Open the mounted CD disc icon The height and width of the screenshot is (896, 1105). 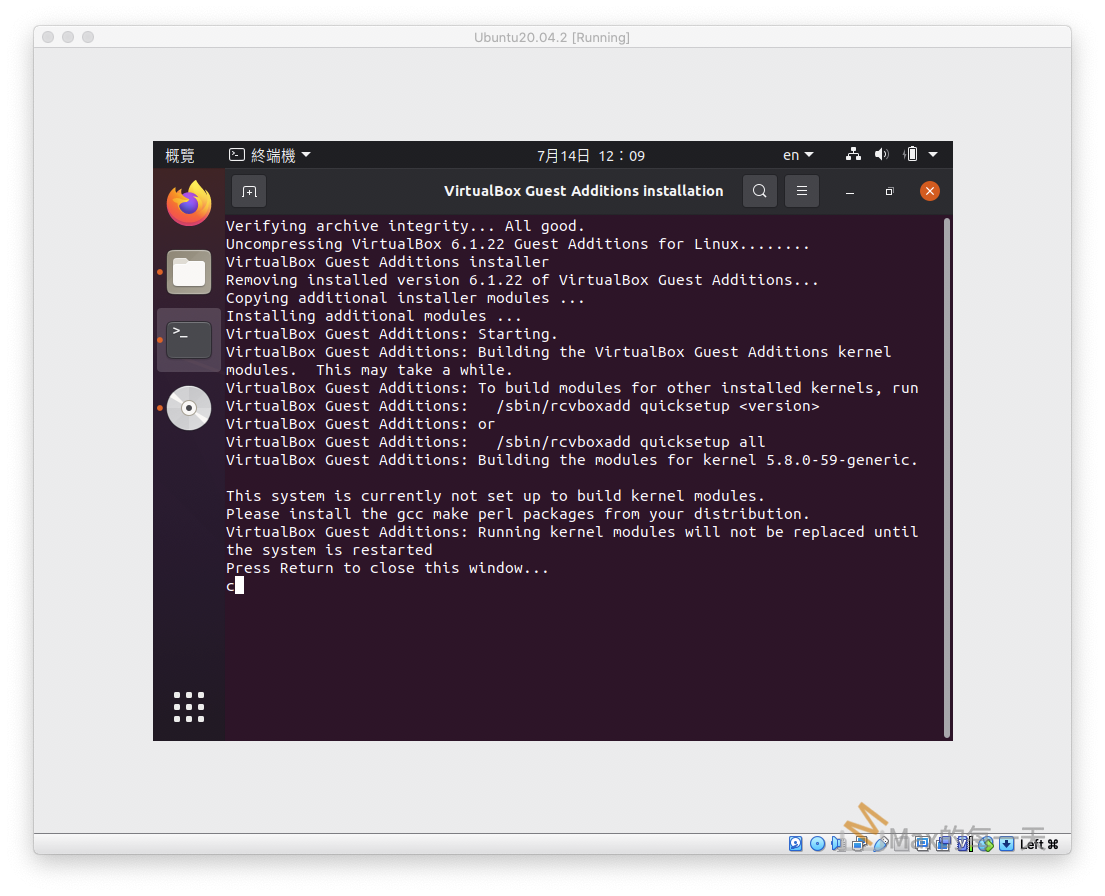(189, 408)
